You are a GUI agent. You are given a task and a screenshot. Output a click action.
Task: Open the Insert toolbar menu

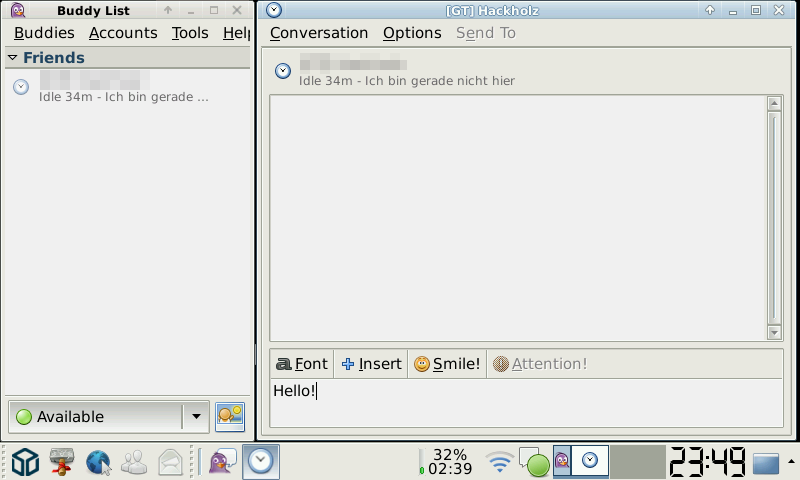coord(371,364)
